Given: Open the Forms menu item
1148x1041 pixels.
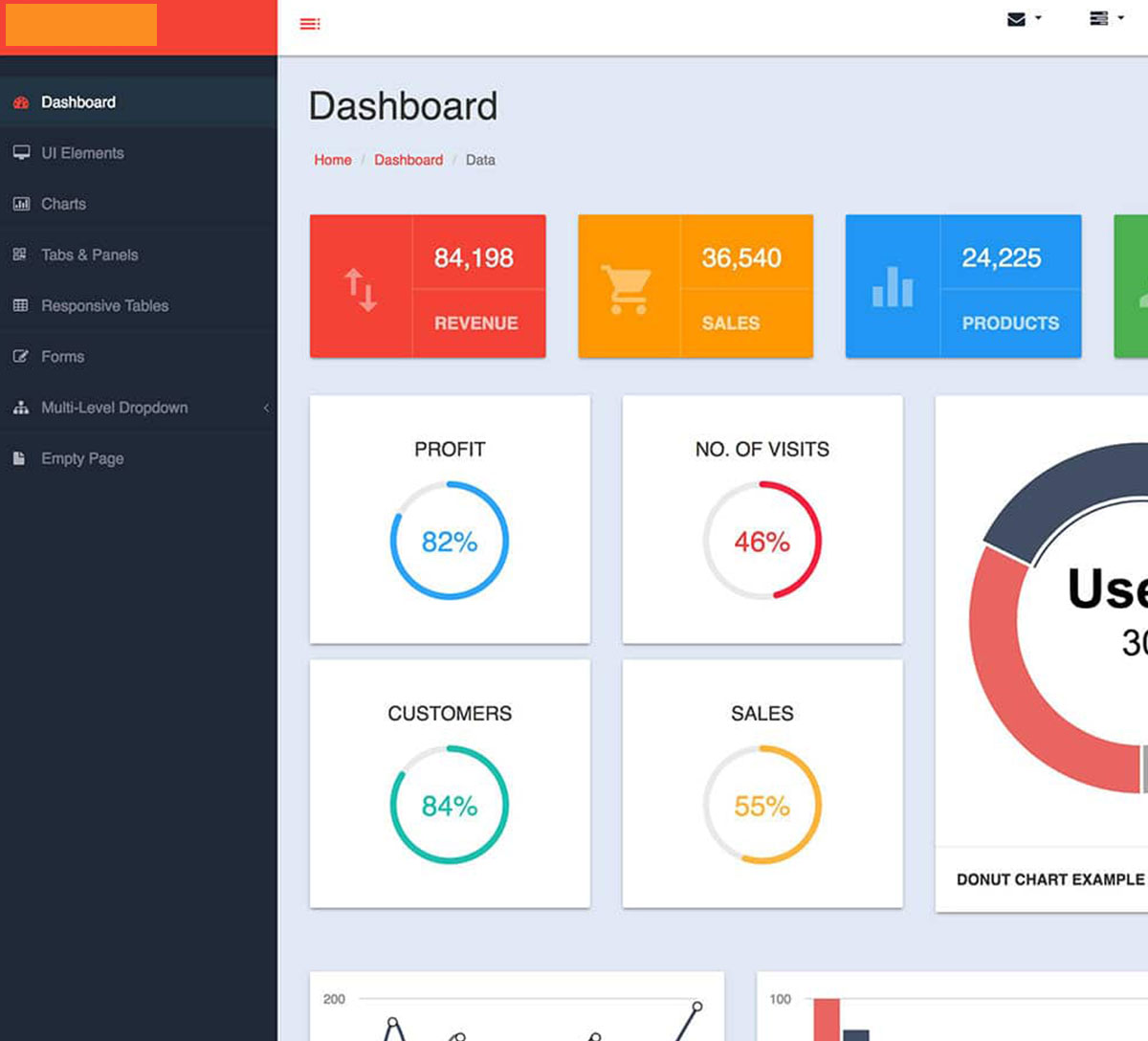Looking at the screenshot, I should click(63, 357).
